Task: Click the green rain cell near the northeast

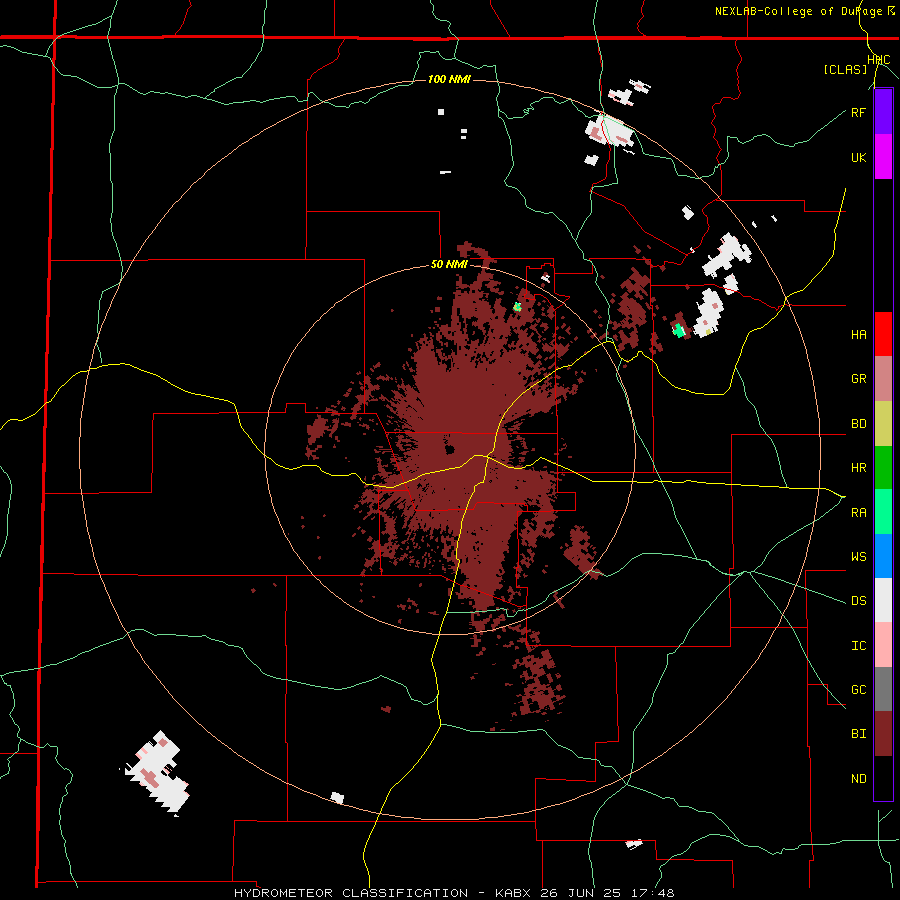Action: pyautogui.click(x=679, y=330)
